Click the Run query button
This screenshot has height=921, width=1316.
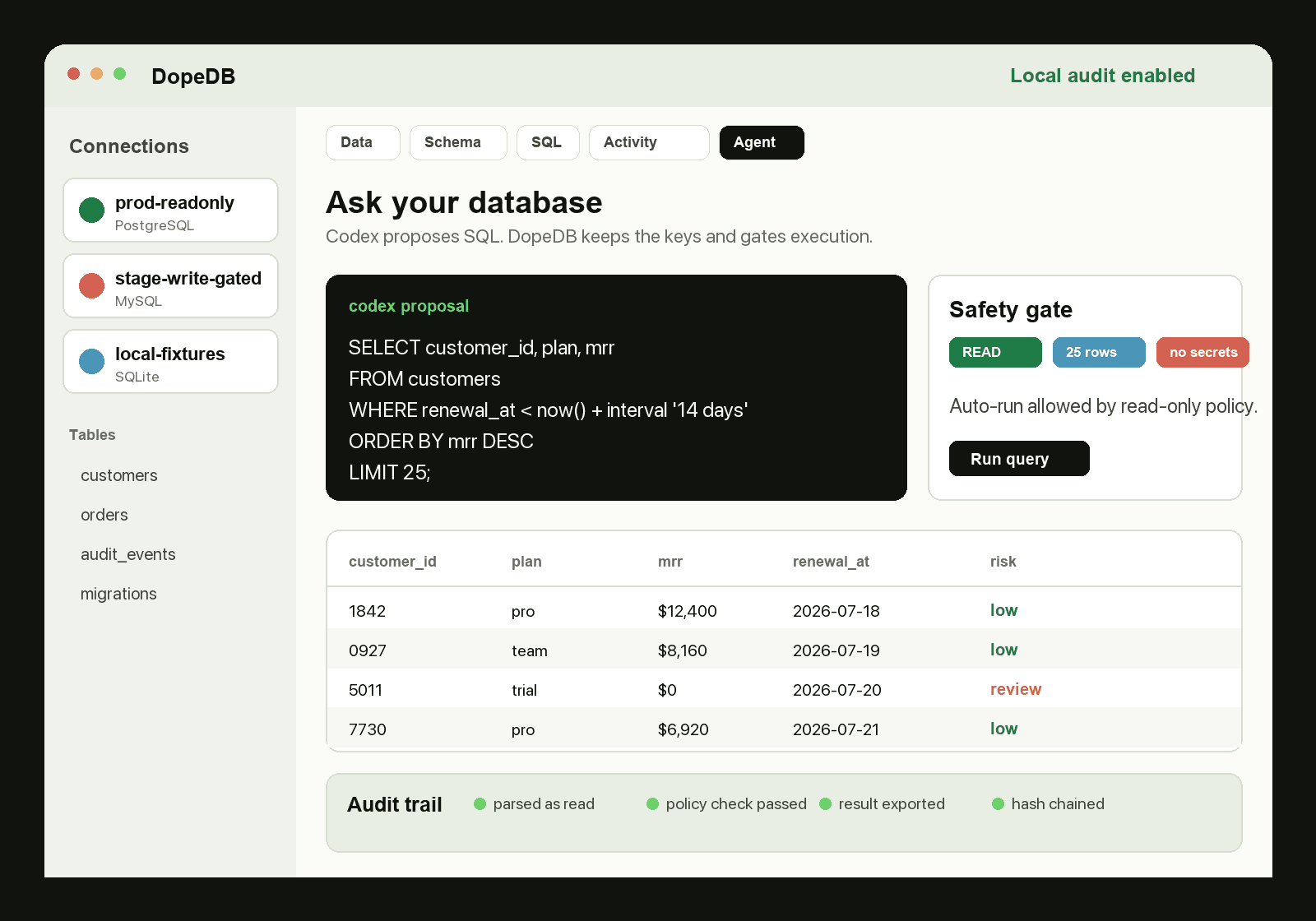pos(1019,459)
